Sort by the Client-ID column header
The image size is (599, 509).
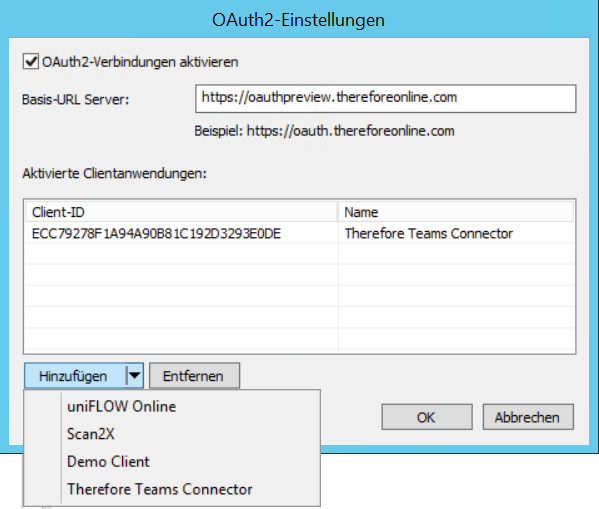coord(181,212)
